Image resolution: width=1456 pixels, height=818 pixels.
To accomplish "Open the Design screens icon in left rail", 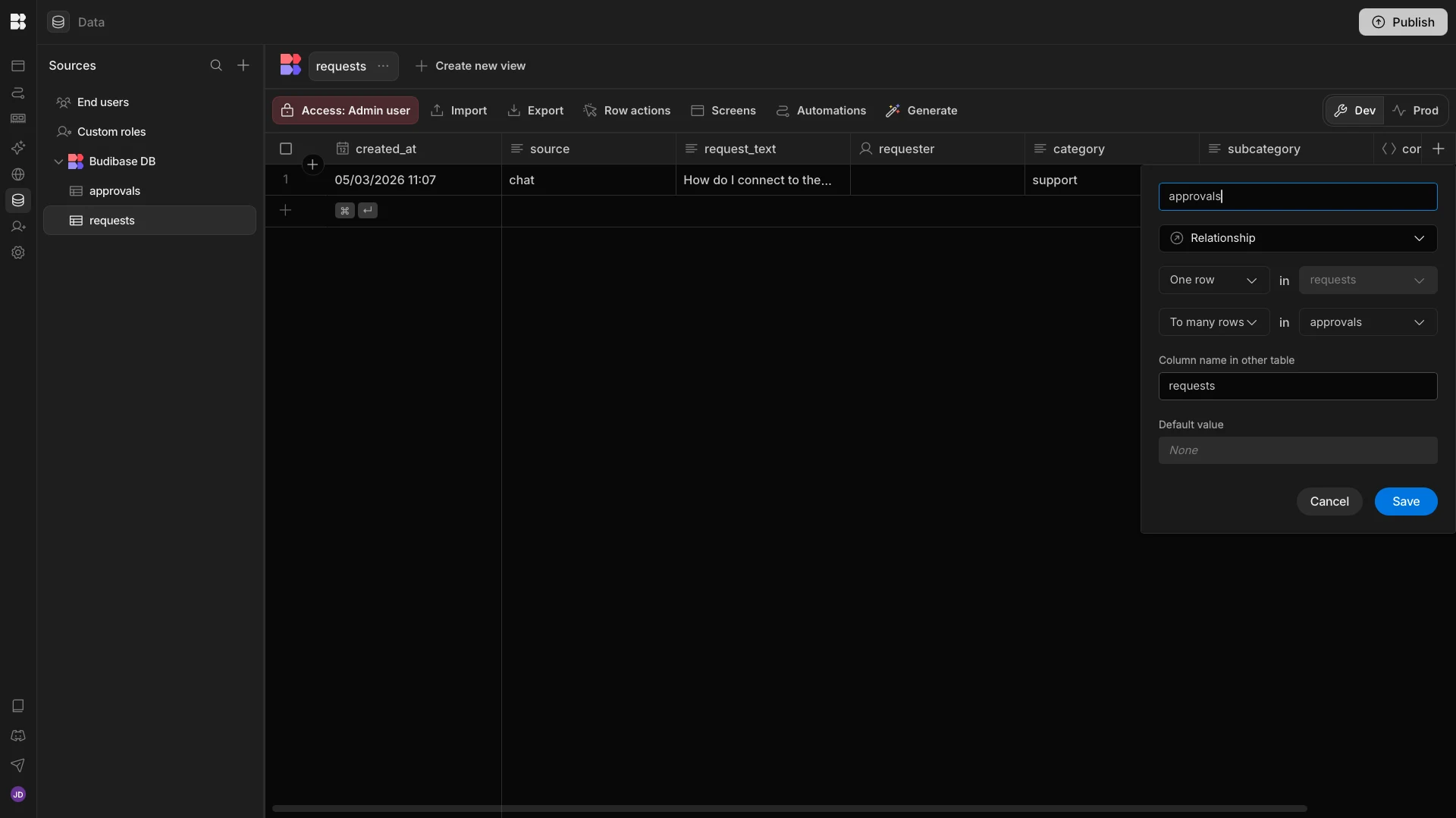I will click(18, 66).
